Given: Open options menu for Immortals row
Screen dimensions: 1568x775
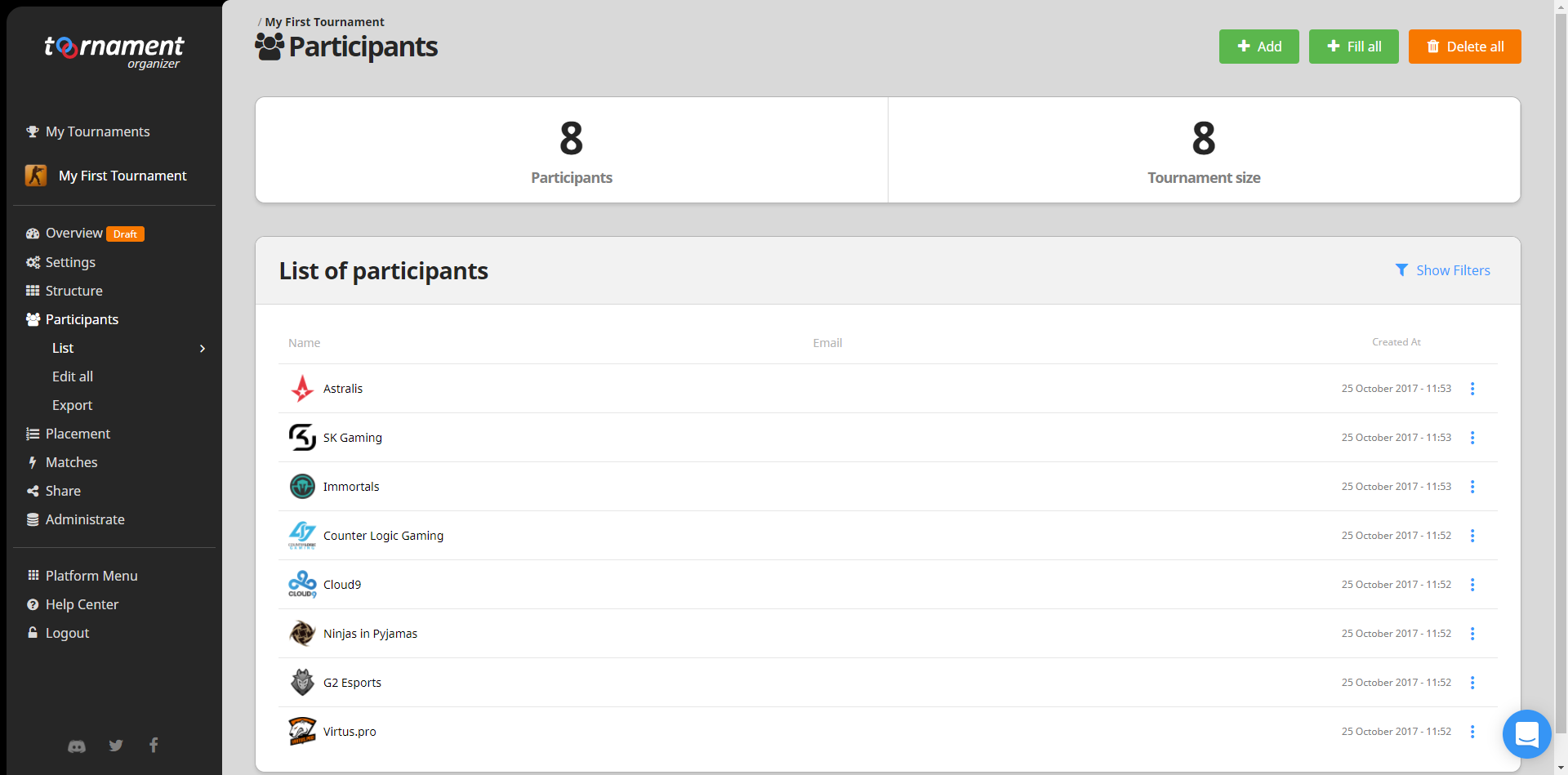Looking at the screenshot, I should tap(1472, 487).
